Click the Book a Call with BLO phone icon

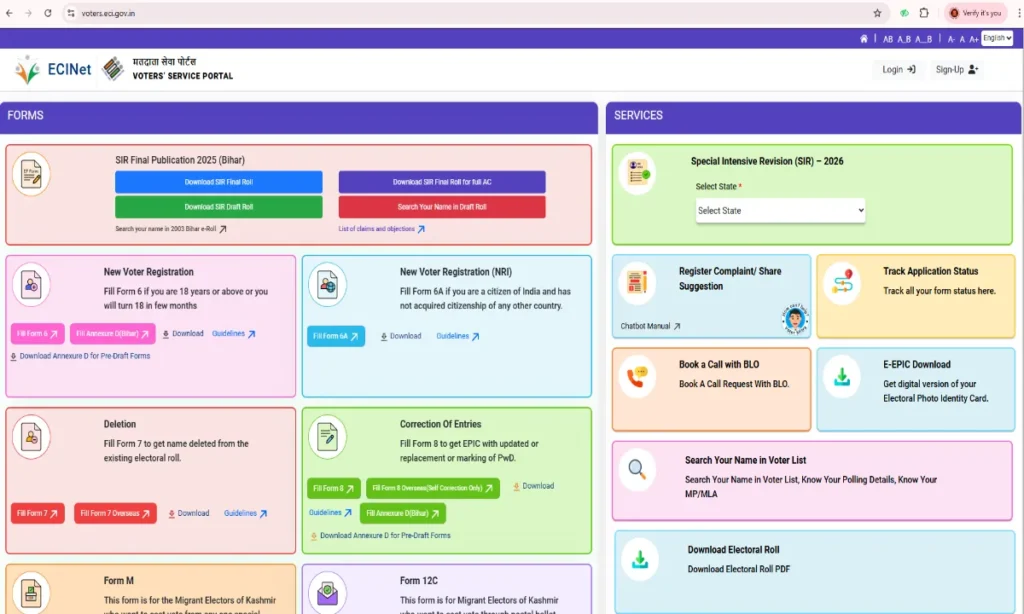coord(637,377)
